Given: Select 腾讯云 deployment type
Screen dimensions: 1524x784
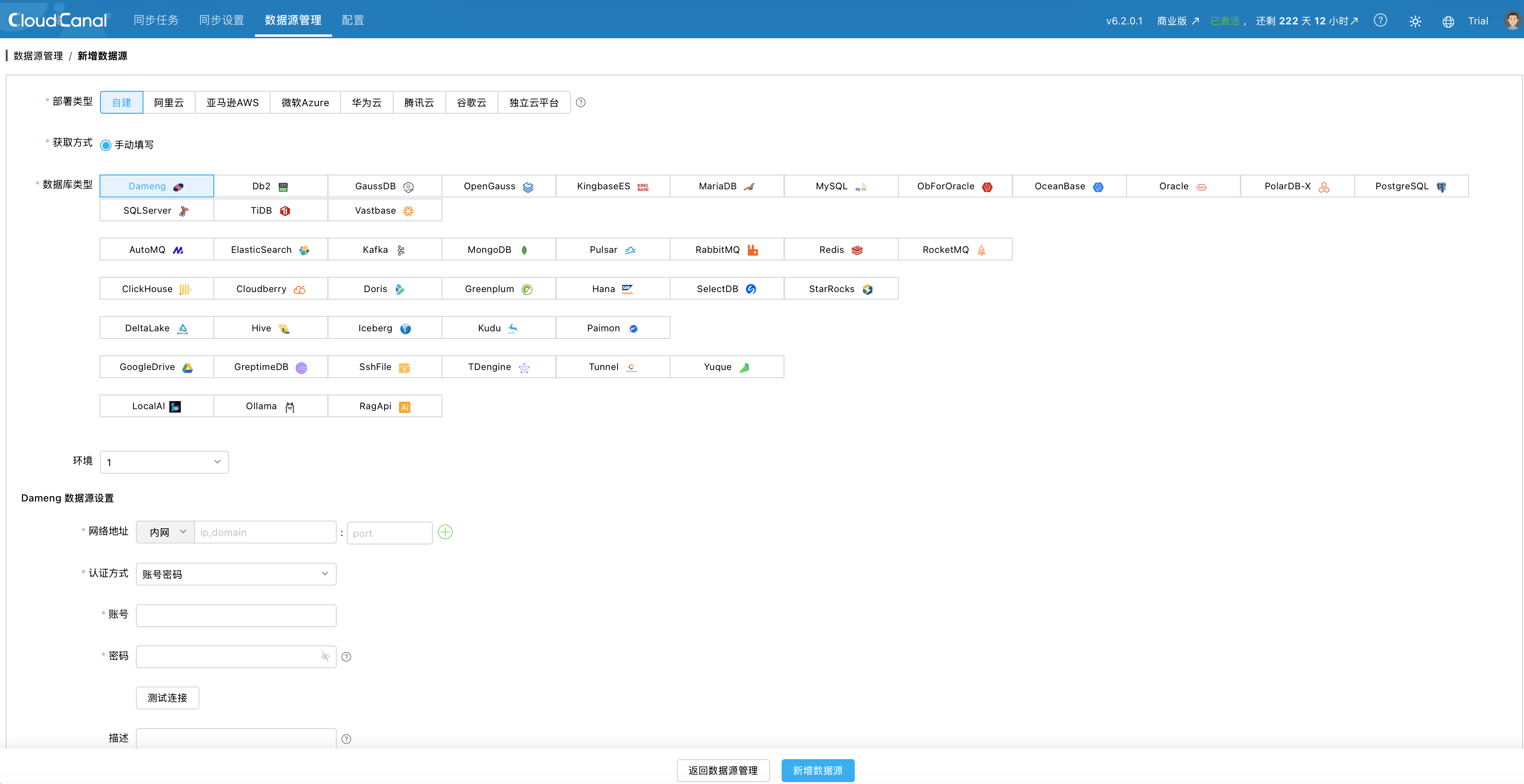Looking at the screenshot, I should coord(419,102).
